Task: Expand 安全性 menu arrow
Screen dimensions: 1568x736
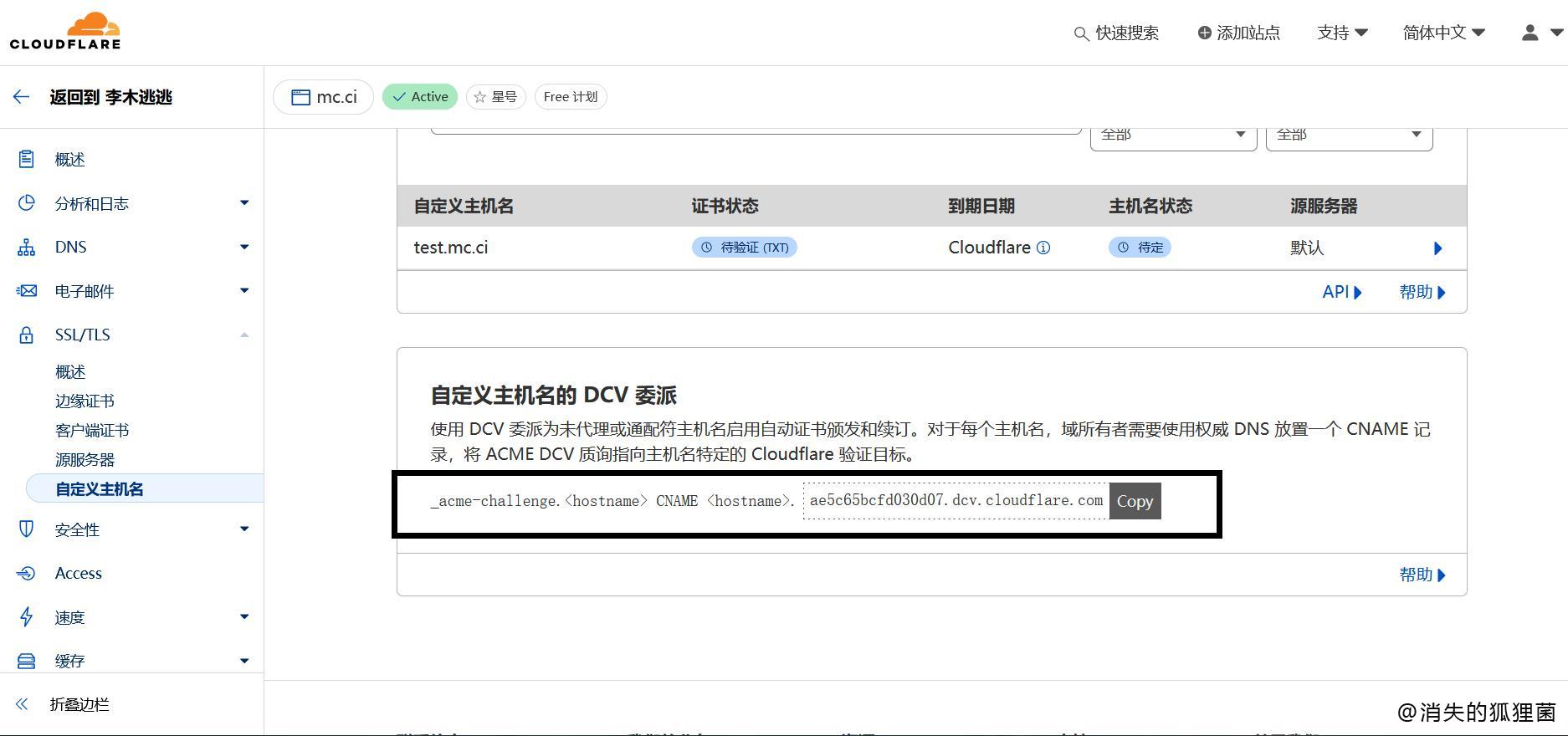Action: click(244, 529)
